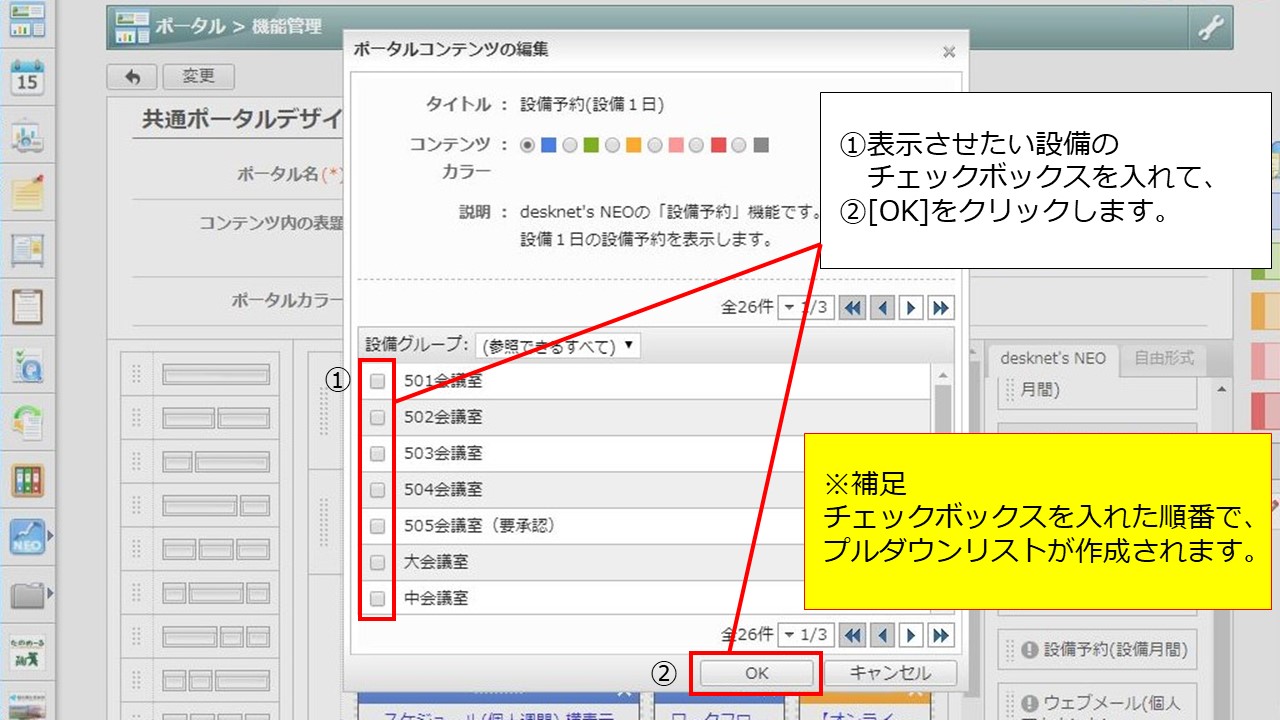Image resolution: width=1280 pixels, height=720 pixels.
Task: Open the 設備グループ dropdown
Action: pyautogui.click(x=558, y=345)
